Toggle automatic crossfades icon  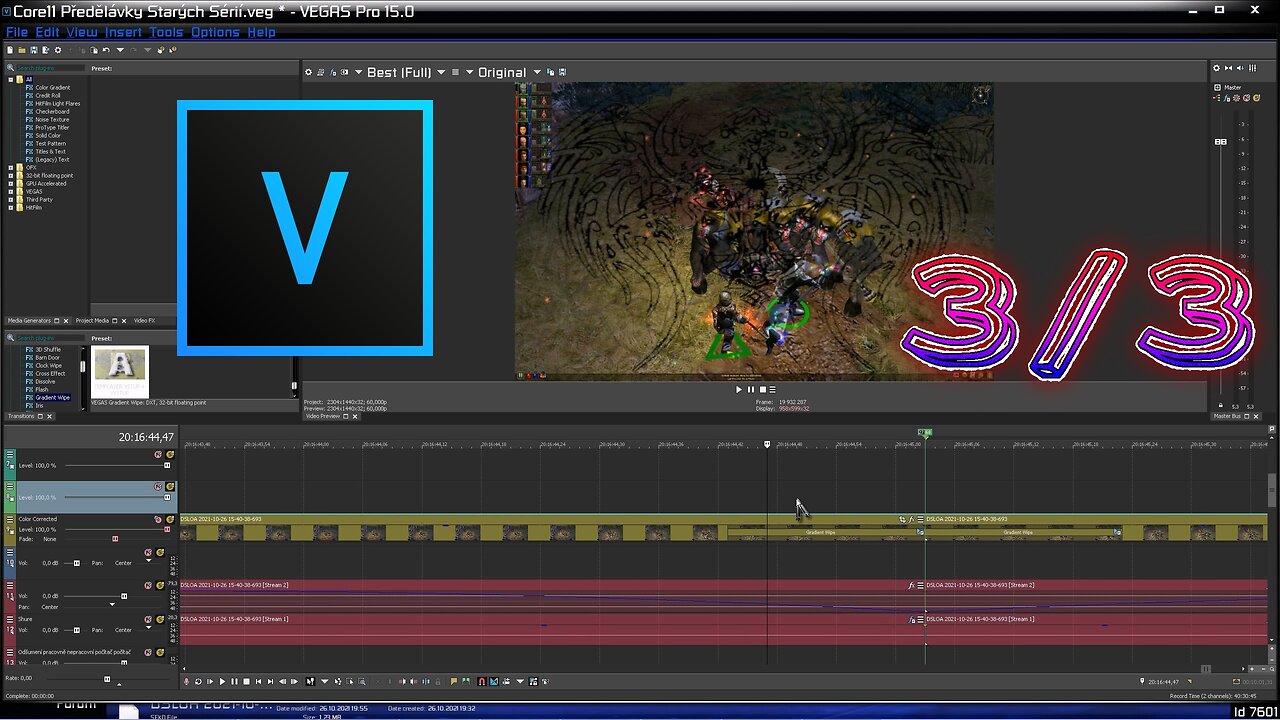tap(494, 681)
